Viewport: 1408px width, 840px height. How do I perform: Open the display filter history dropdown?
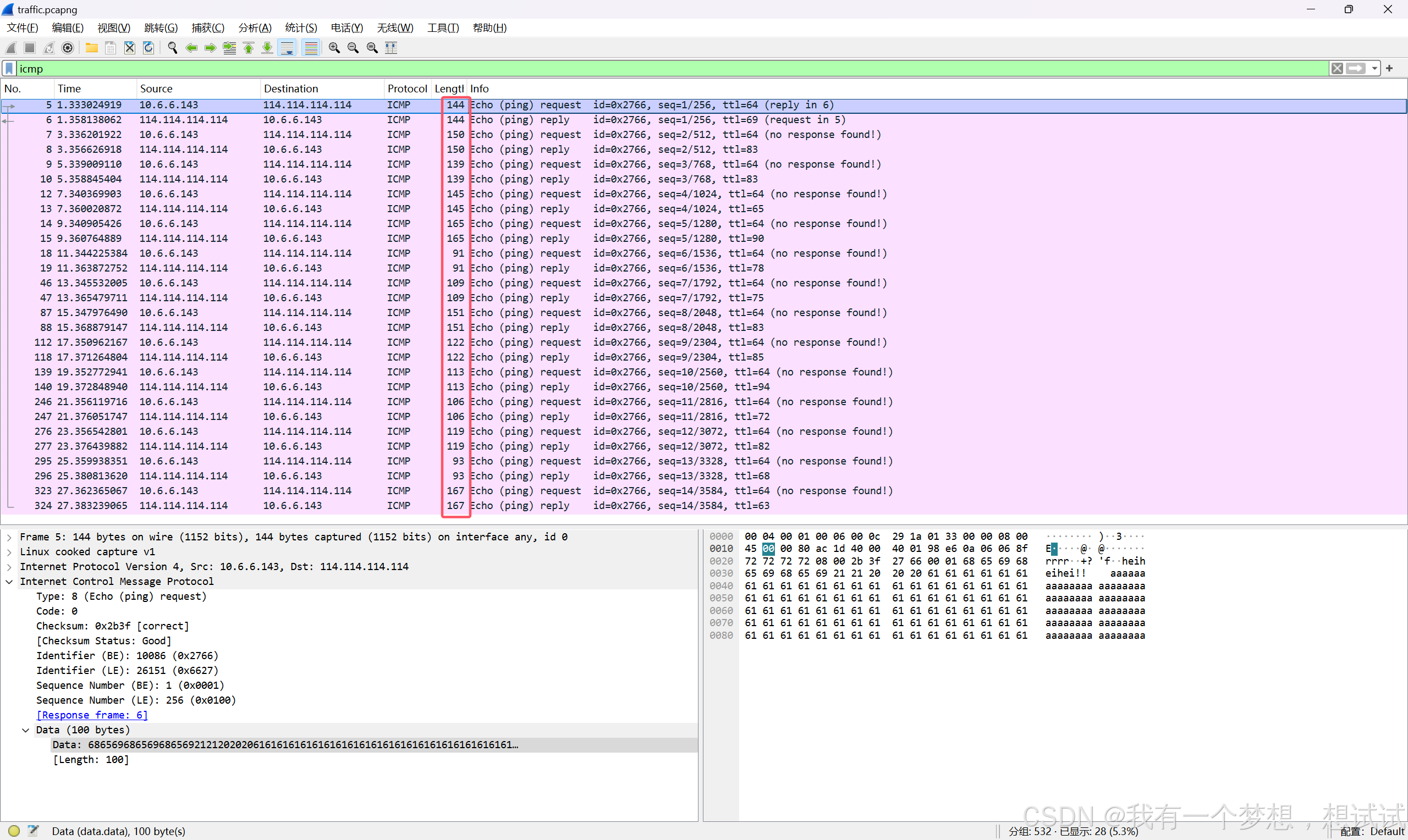1374,69
